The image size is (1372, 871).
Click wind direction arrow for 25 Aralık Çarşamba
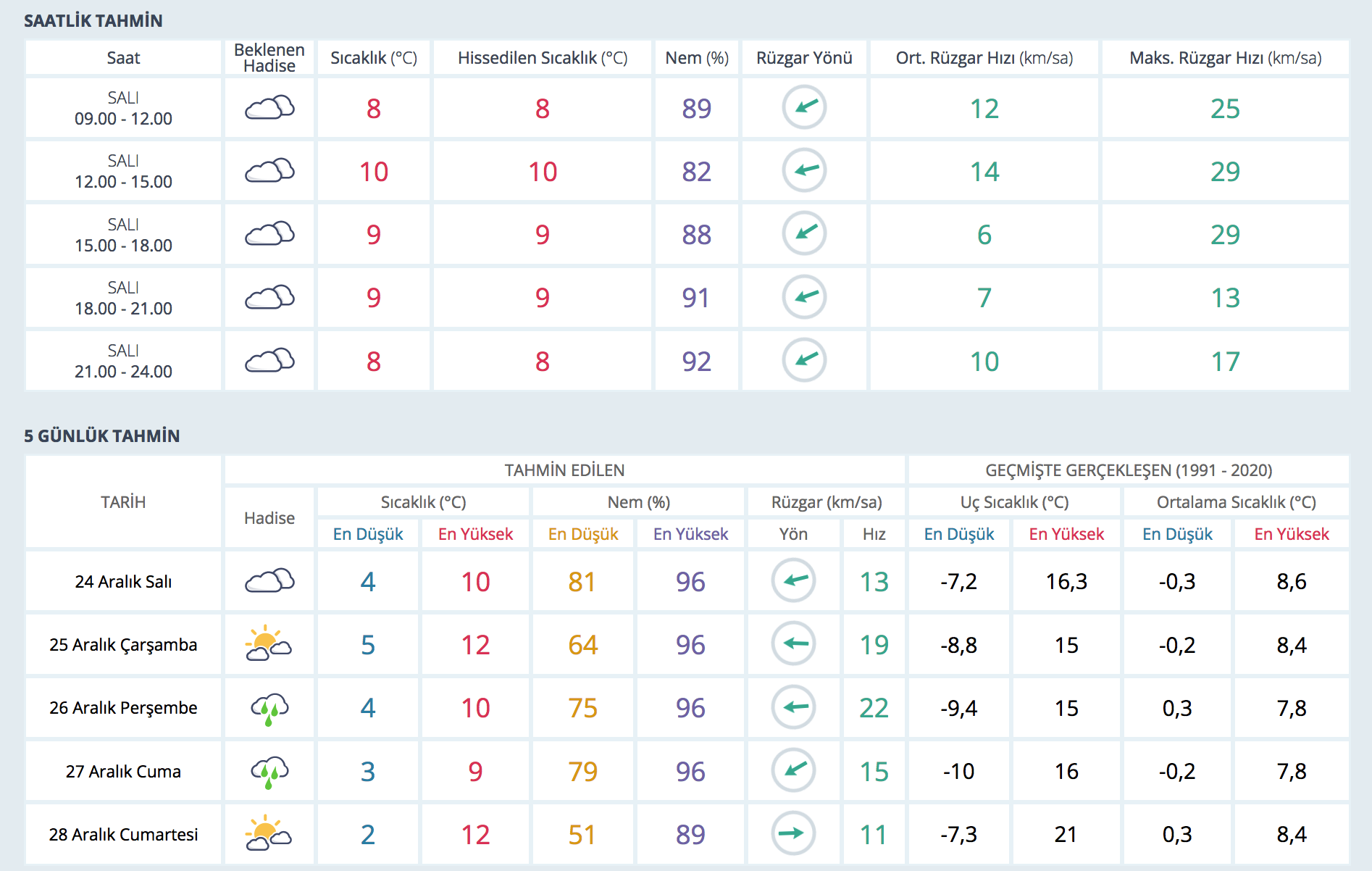pyautogui.click(x=793, y=643)
